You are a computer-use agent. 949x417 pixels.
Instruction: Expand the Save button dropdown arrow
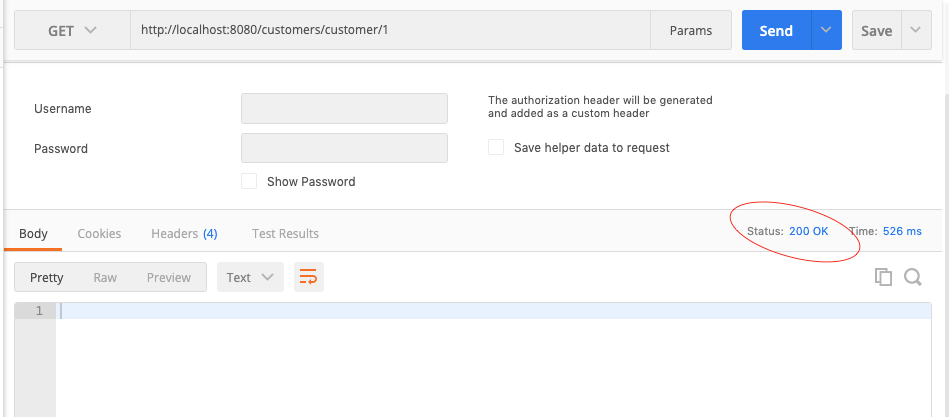915,30
